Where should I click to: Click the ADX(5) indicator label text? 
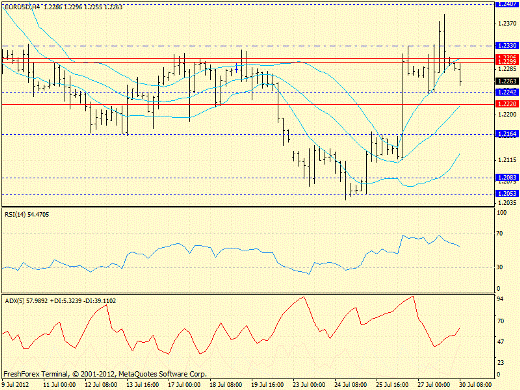[x=60, y=301]
